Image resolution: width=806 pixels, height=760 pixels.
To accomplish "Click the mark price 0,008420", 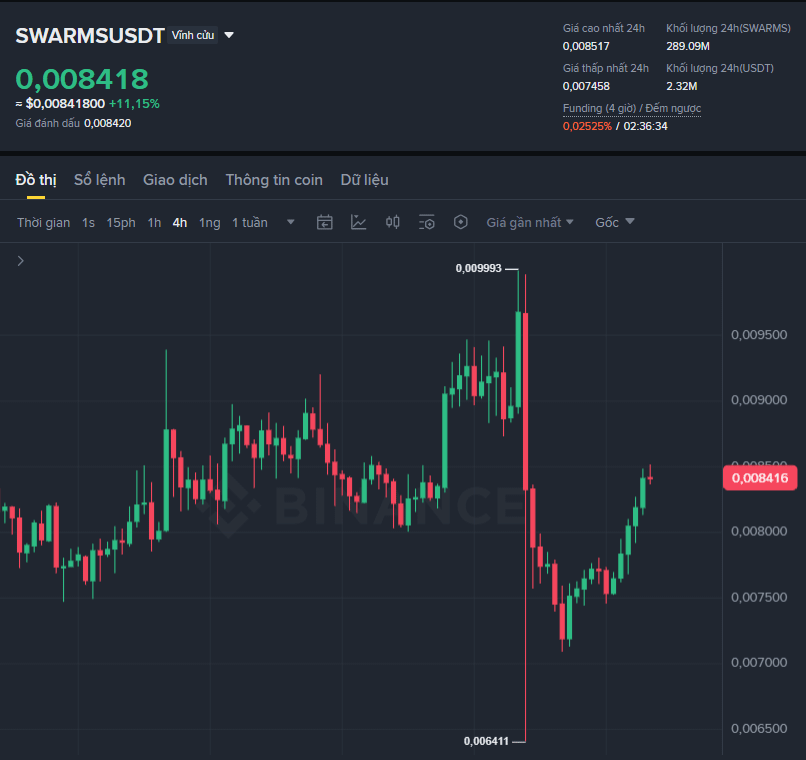I will coord(107,123).
